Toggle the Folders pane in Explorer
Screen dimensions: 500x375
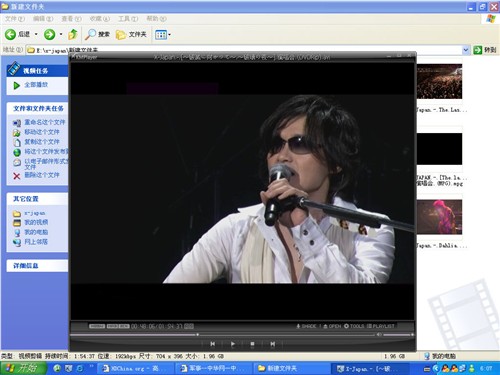[x=131, y=34]
